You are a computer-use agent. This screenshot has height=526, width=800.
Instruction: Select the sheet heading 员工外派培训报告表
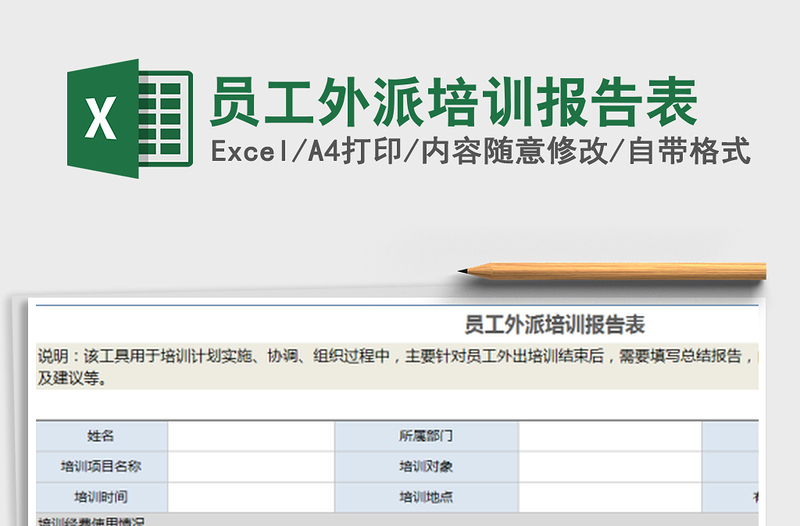[555, 324]
